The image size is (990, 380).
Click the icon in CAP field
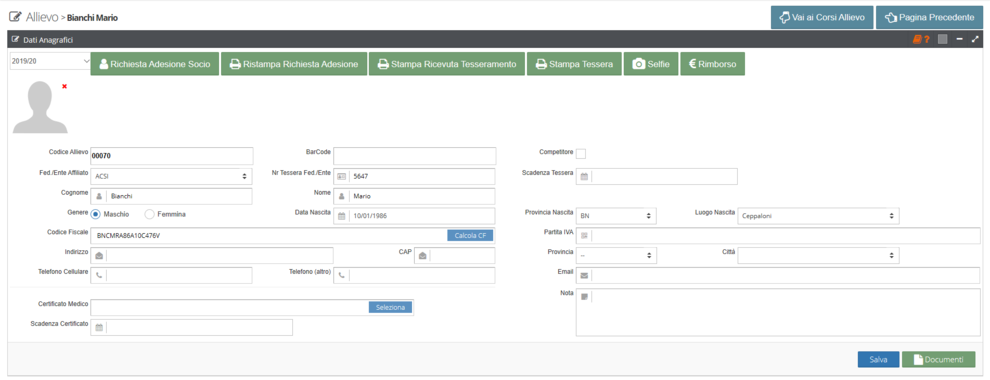[x=422, y=256]
